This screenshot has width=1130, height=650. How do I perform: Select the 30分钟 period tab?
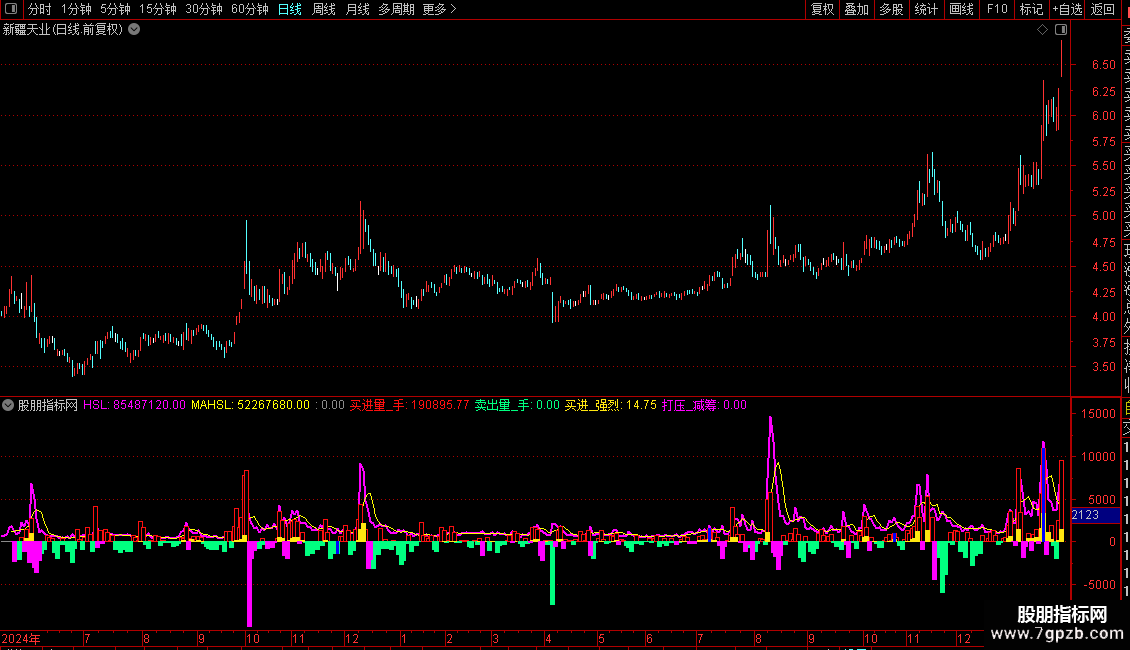[204, 9]
